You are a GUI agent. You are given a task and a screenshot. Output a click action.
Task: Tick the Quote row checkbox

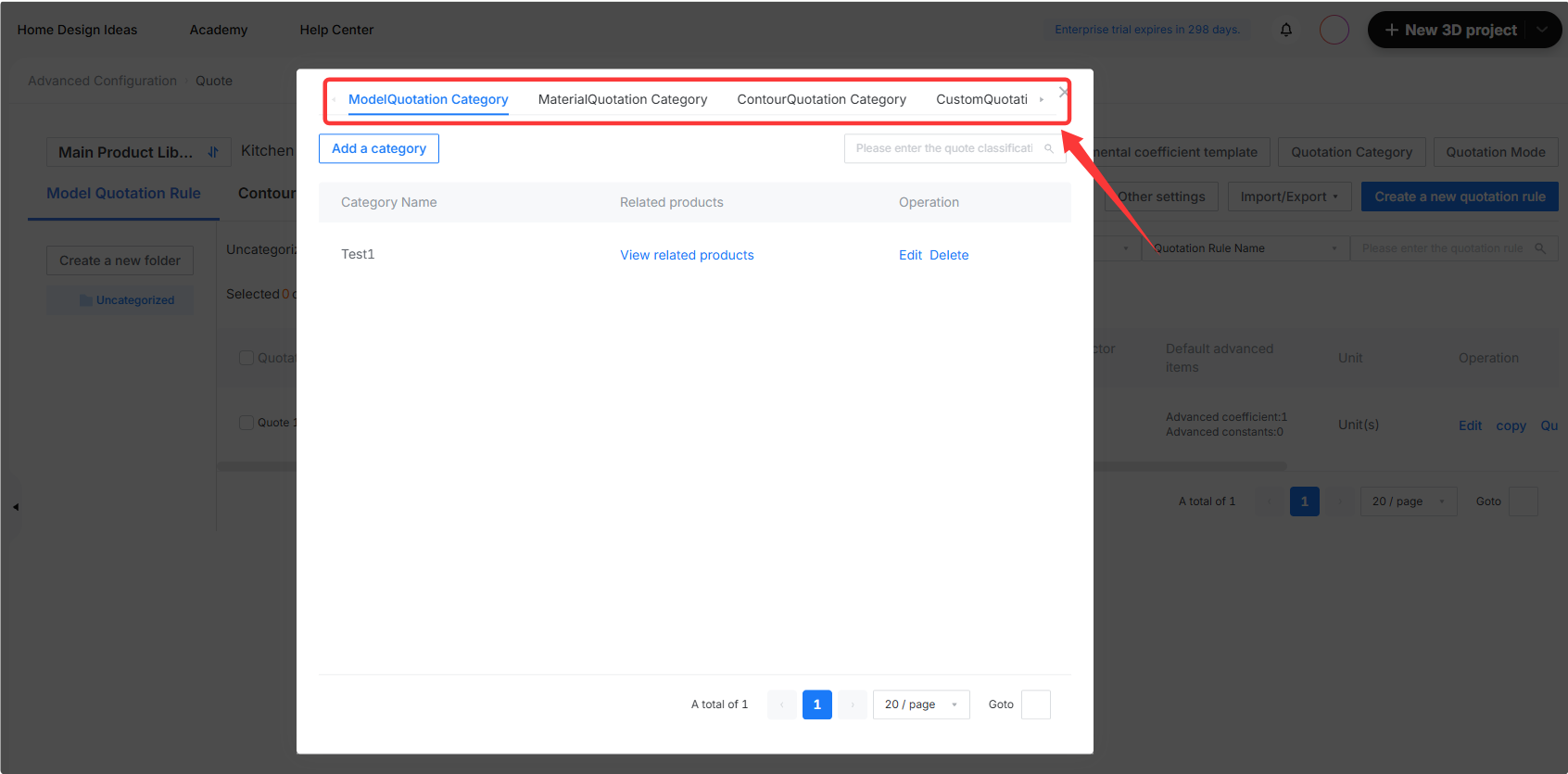pyautogui.click(x=247, y=423)
